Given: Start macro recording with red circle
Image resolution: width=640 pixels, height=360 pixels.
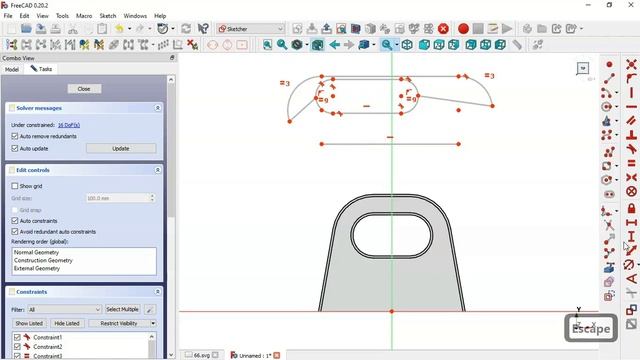Looking at the screenshot, I should [463, 29].
